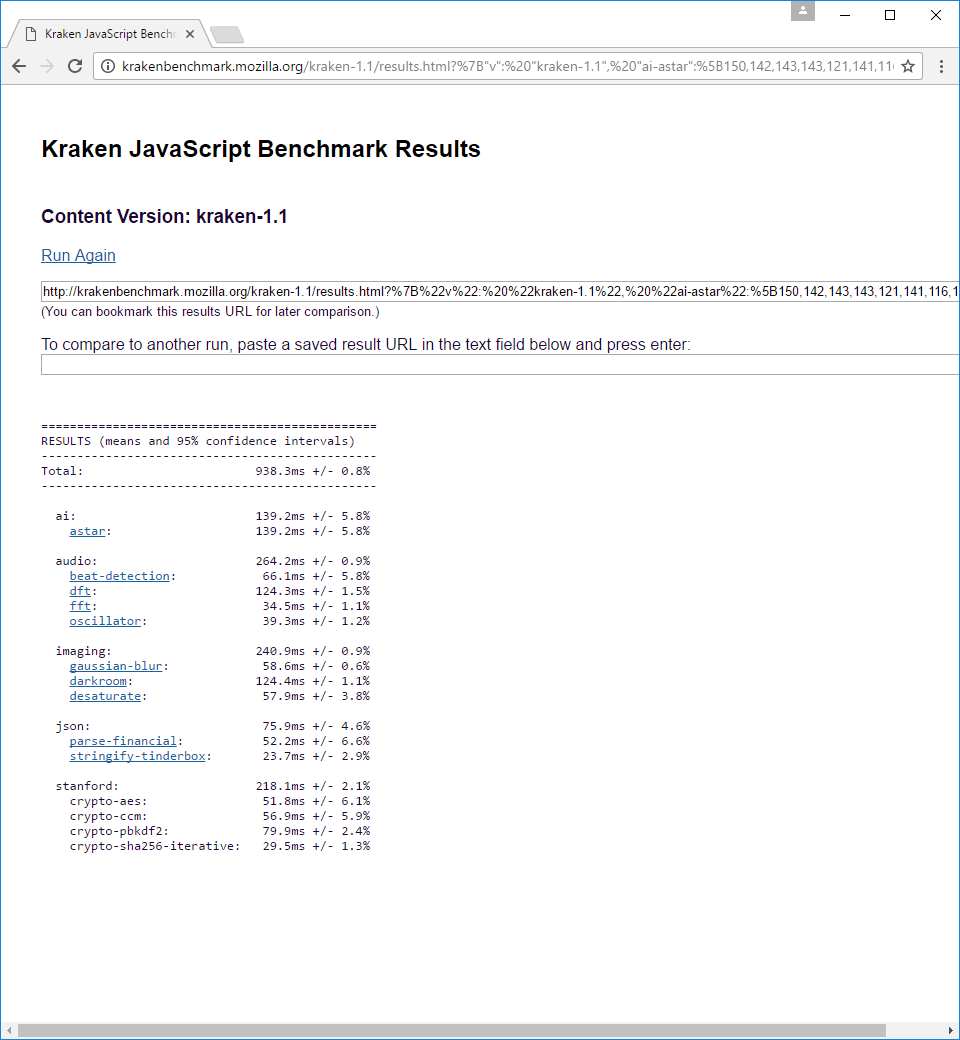This screenshot has width=960, height=1040.
Task: View site information icon in address bar
Action: 108,66
